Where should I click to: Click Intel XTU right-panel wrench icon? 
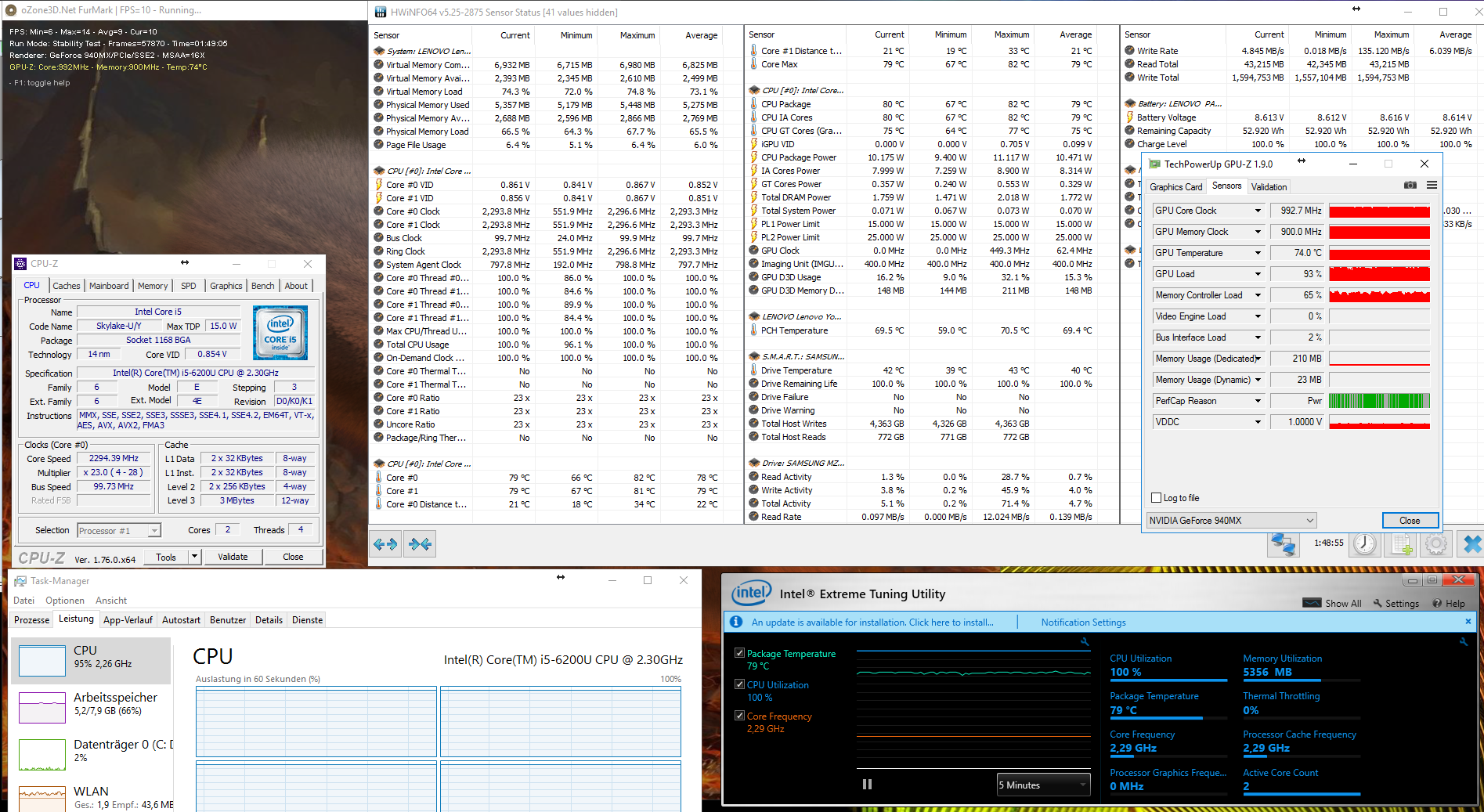1463,642
